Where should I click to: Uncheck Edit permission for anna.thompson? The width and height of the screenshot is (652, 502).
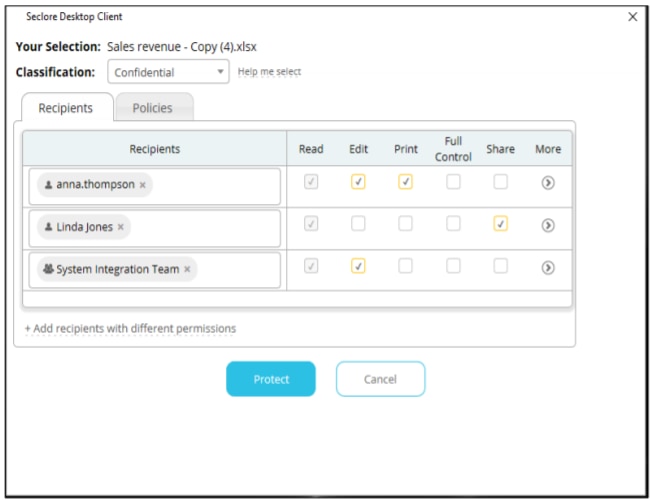359,182
